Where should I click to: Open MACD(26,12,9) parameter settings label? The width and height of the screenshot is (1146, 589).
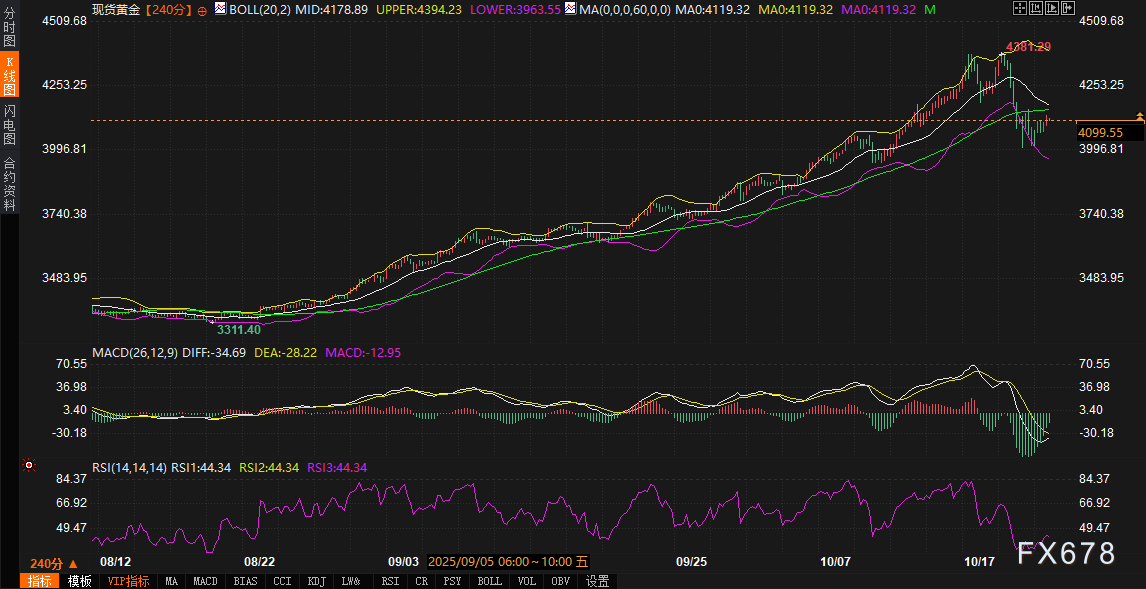[134, 353]
